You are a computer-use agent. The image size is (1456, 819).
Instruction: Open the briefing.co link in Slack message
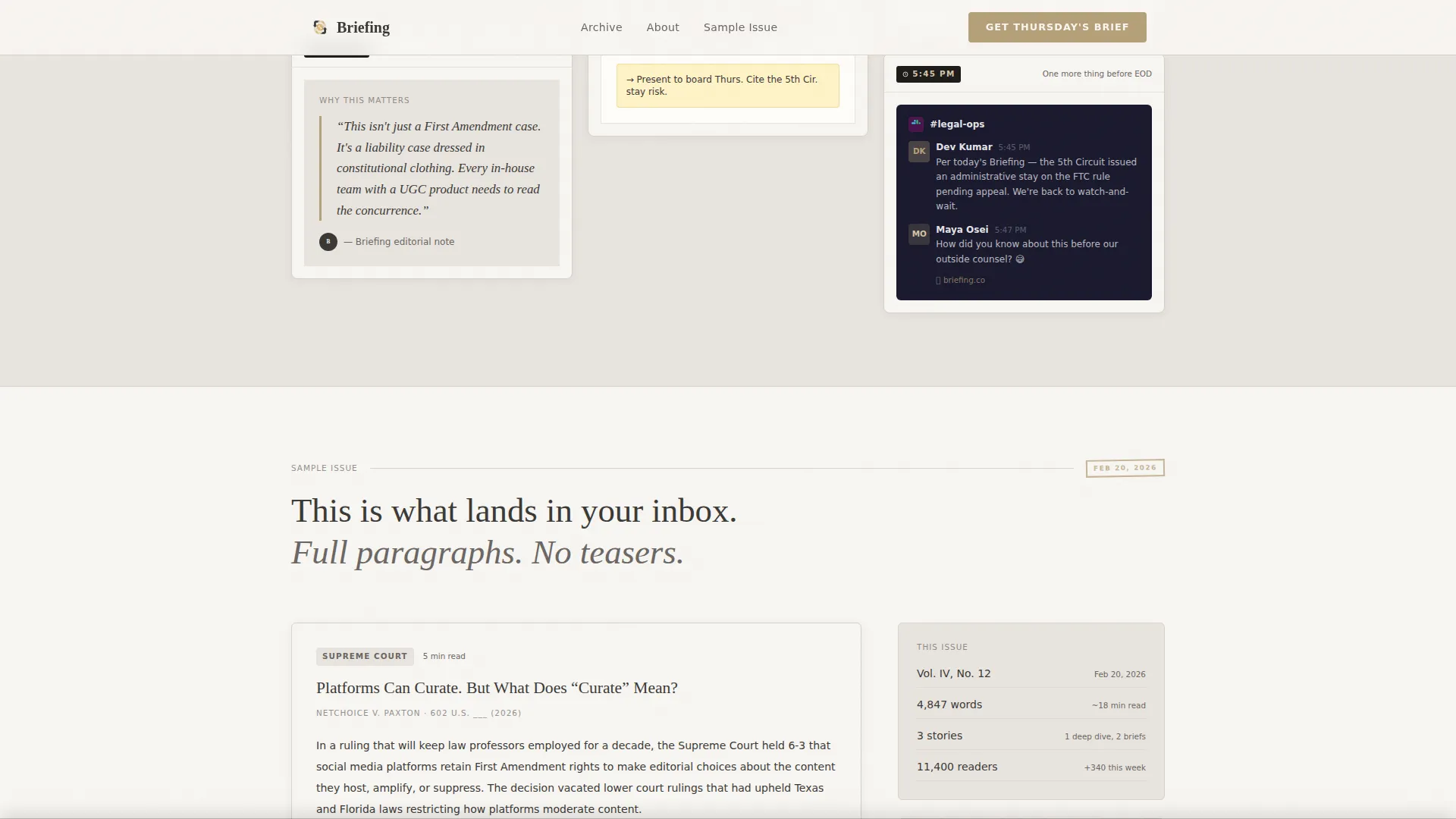click(x=961, y=280)
